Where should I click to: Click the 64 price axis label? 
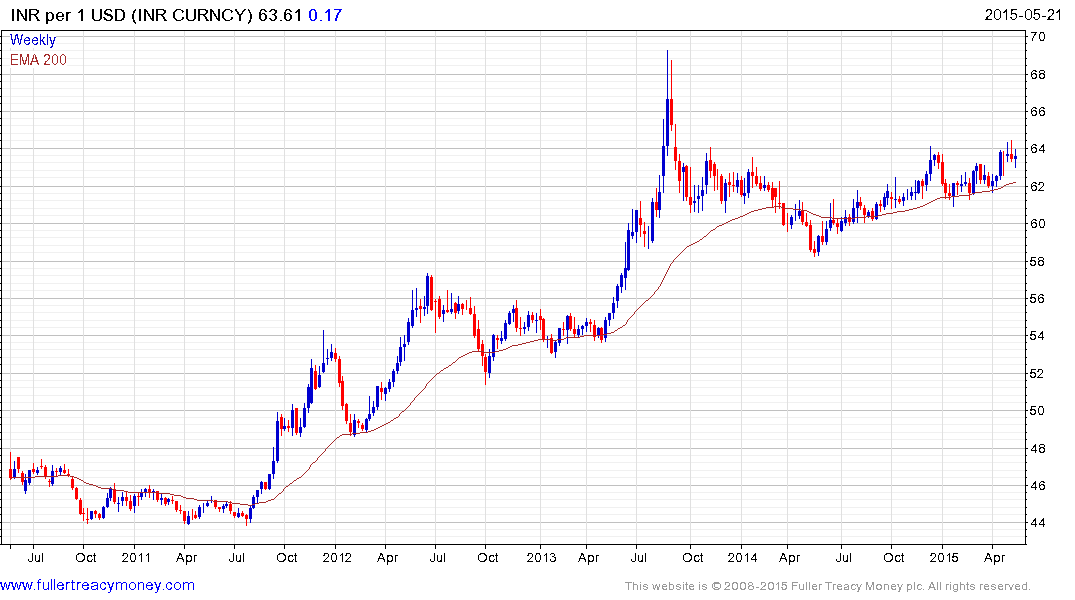1038,149
